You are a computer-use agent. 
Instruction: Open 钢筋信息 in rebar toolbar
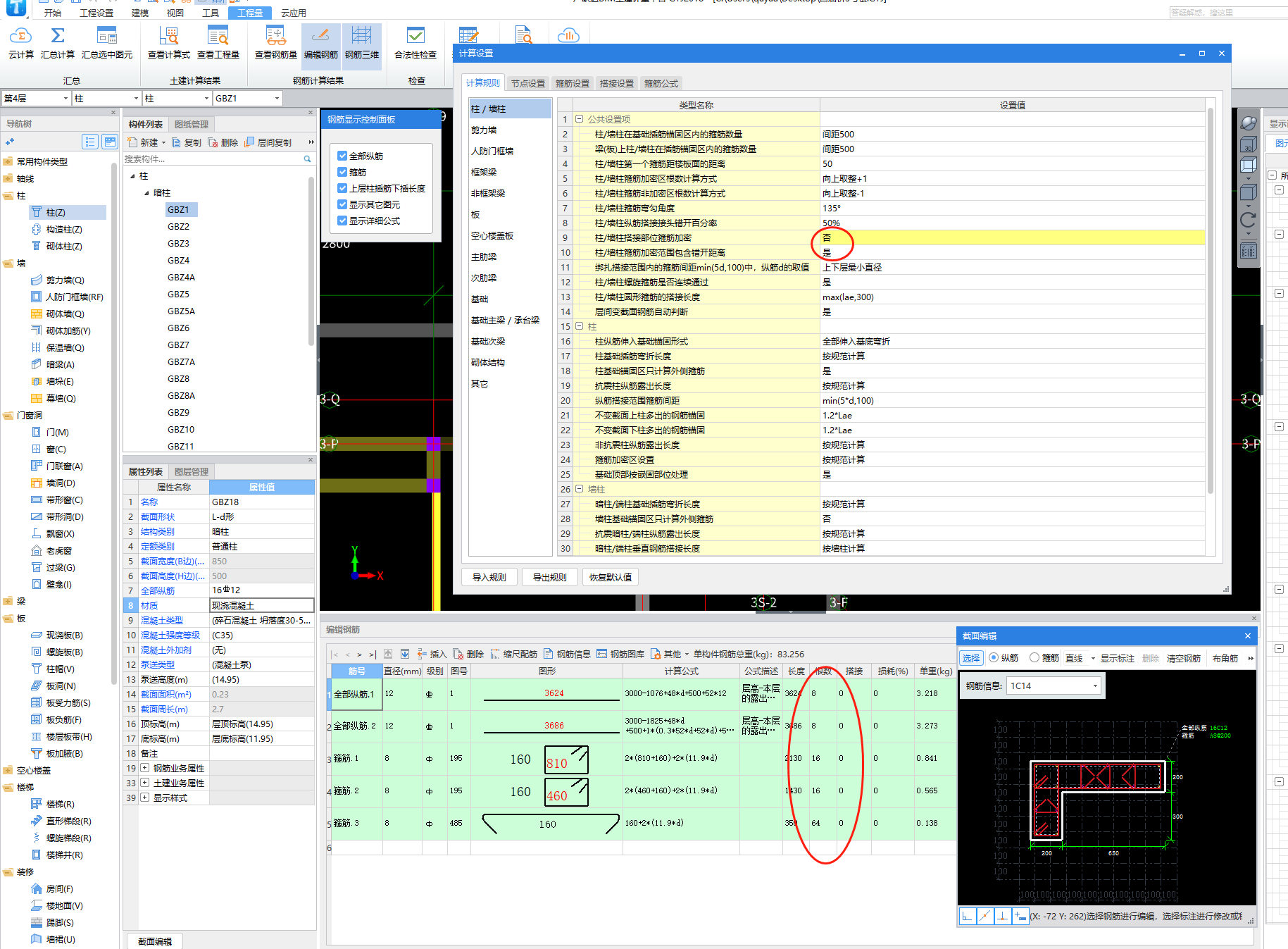[567, 654]
